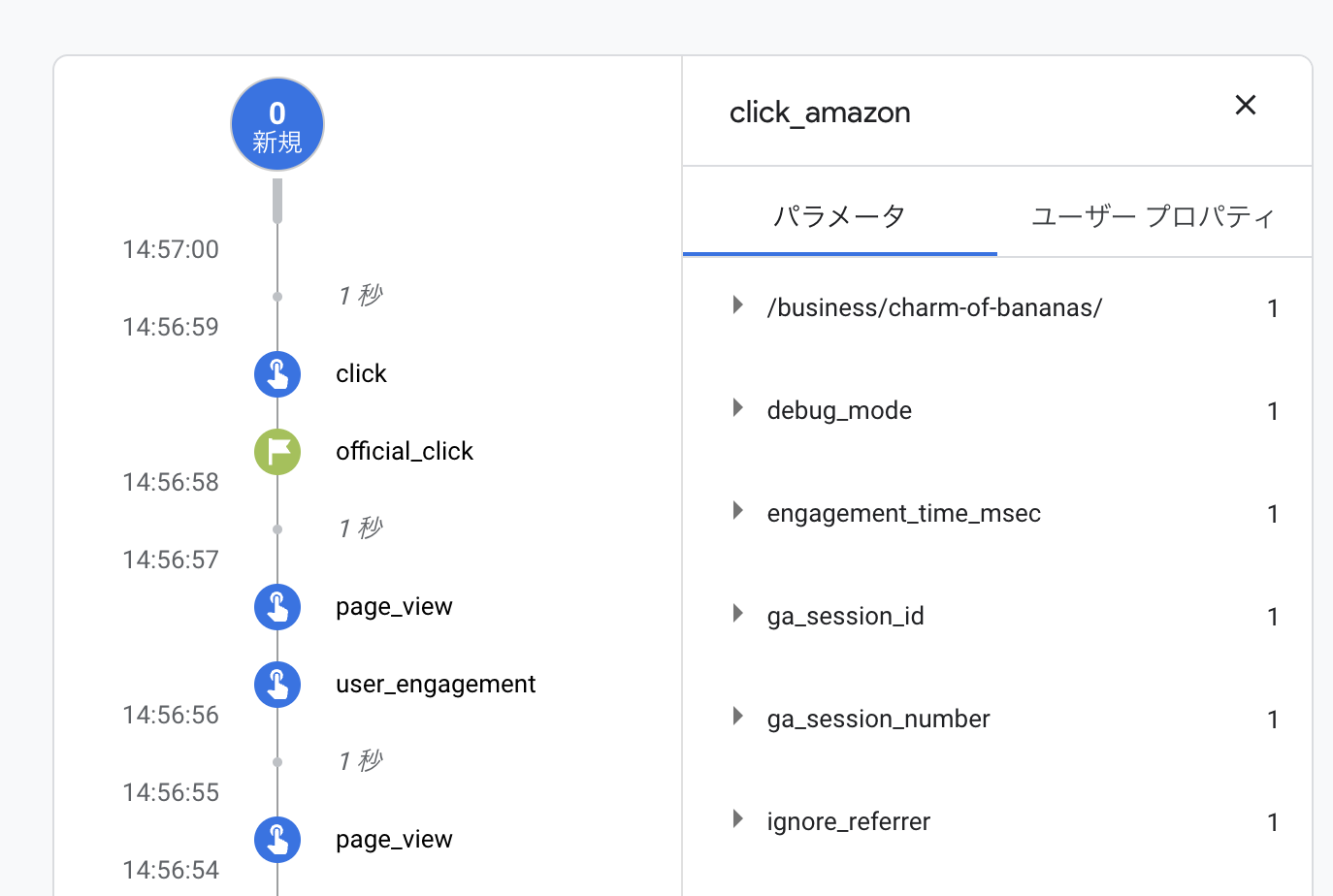The image size is (1333, 896).
Task: Click the count 1 in the ga_session_id row
Action: click(x=1273, y=617)
